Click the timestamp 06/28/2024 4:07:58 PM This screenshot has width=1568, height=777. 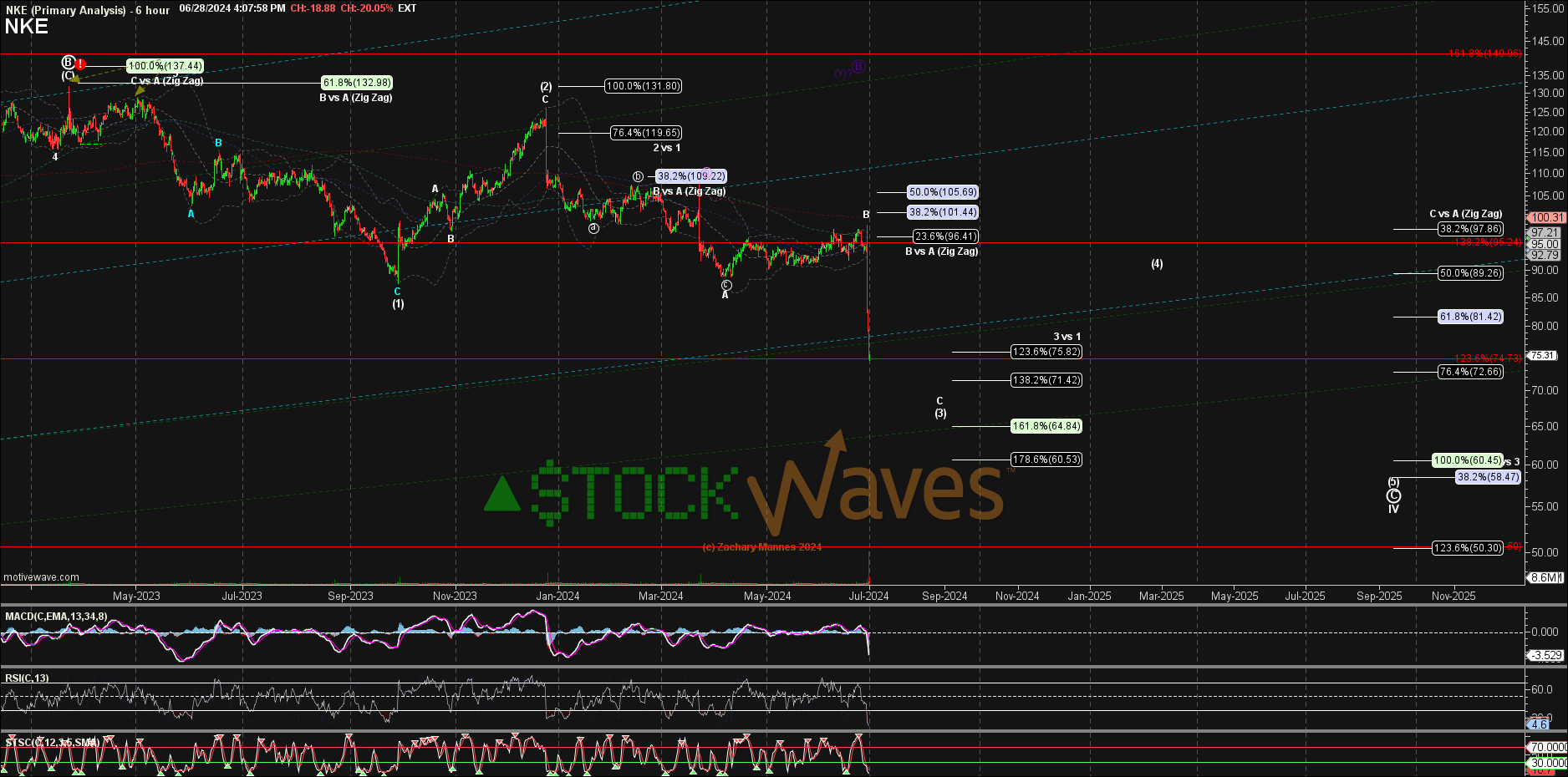(232, 8)
